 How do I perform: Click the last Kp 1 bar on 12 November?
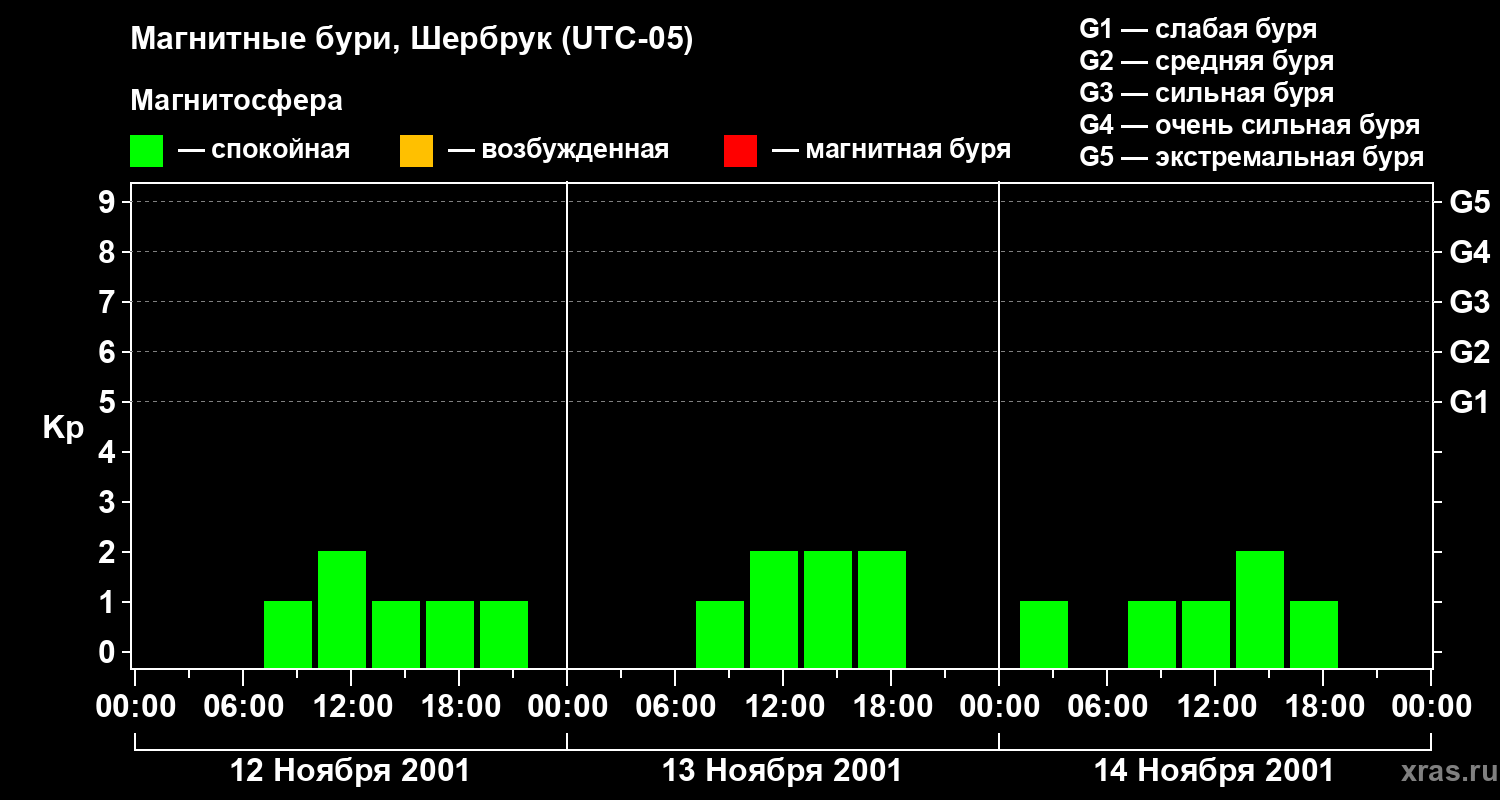[504, 634]
